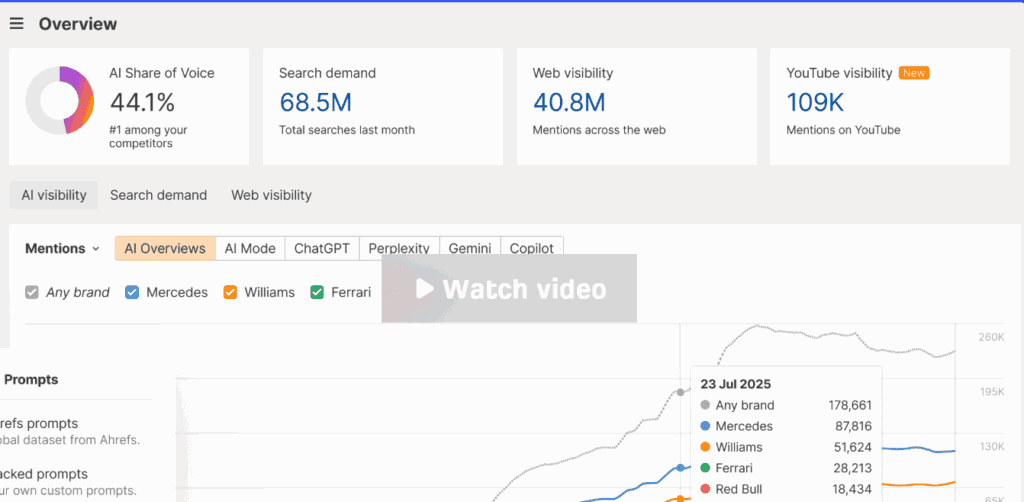Toggle the Any brand checkbox

(32, 292)
